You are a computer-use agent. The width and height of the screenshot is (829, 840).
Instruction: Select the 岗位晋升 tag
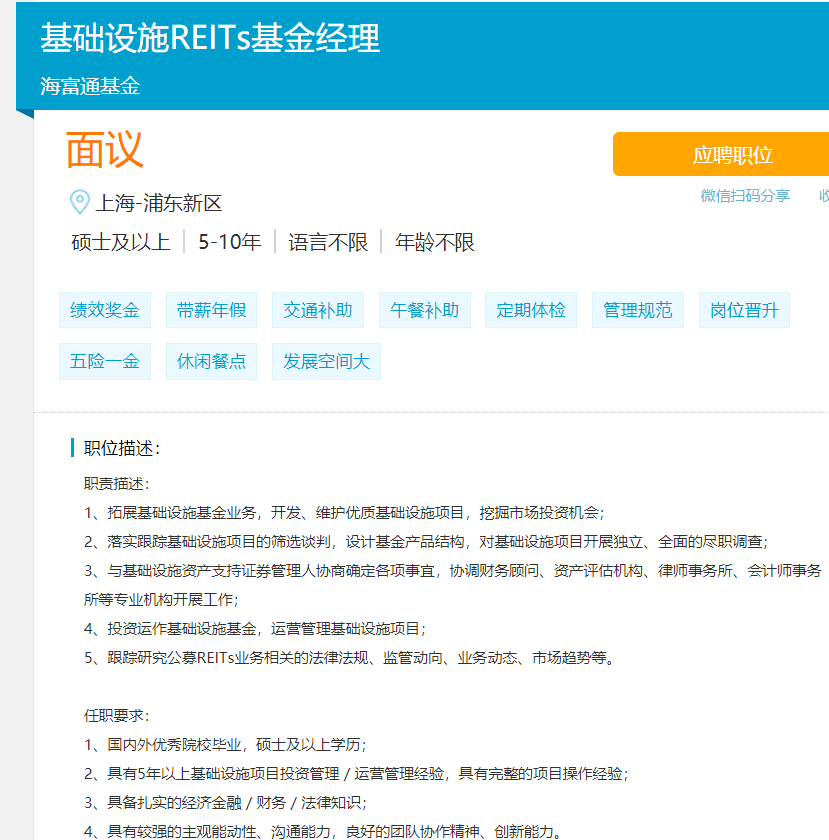(x=743, y=309)
